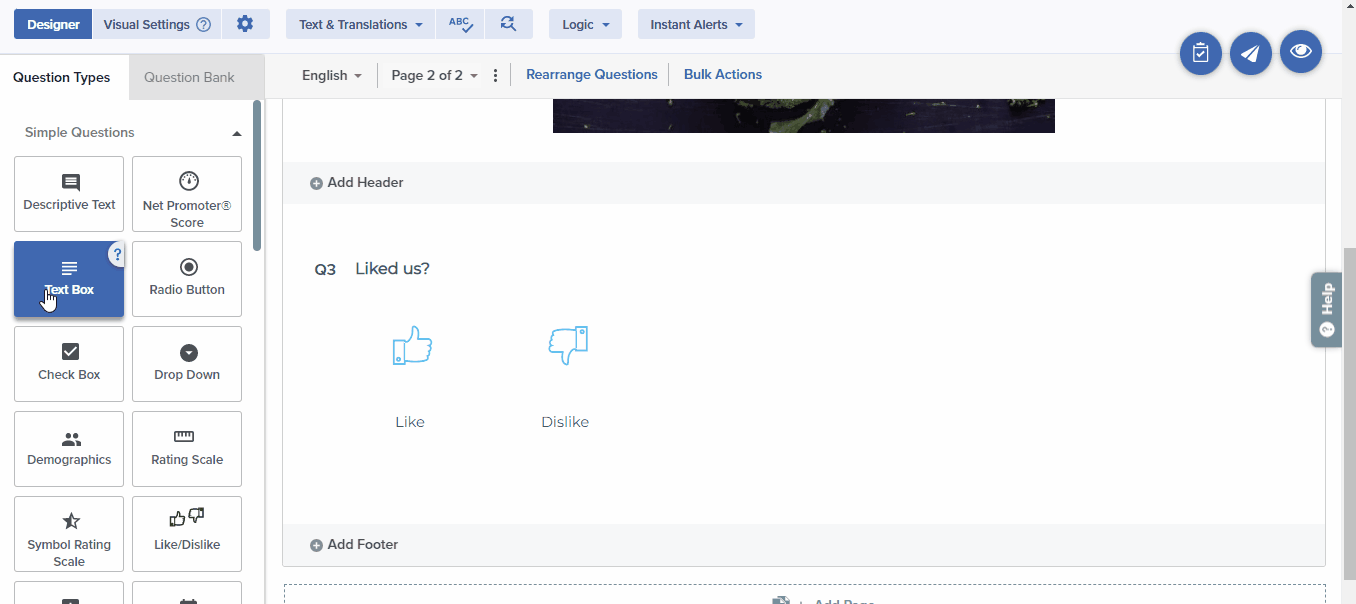Image resolution: width=1356 pixels, height=604 pixels.
Task: Open the Visual Settings tab
Action: coord(156,24)
